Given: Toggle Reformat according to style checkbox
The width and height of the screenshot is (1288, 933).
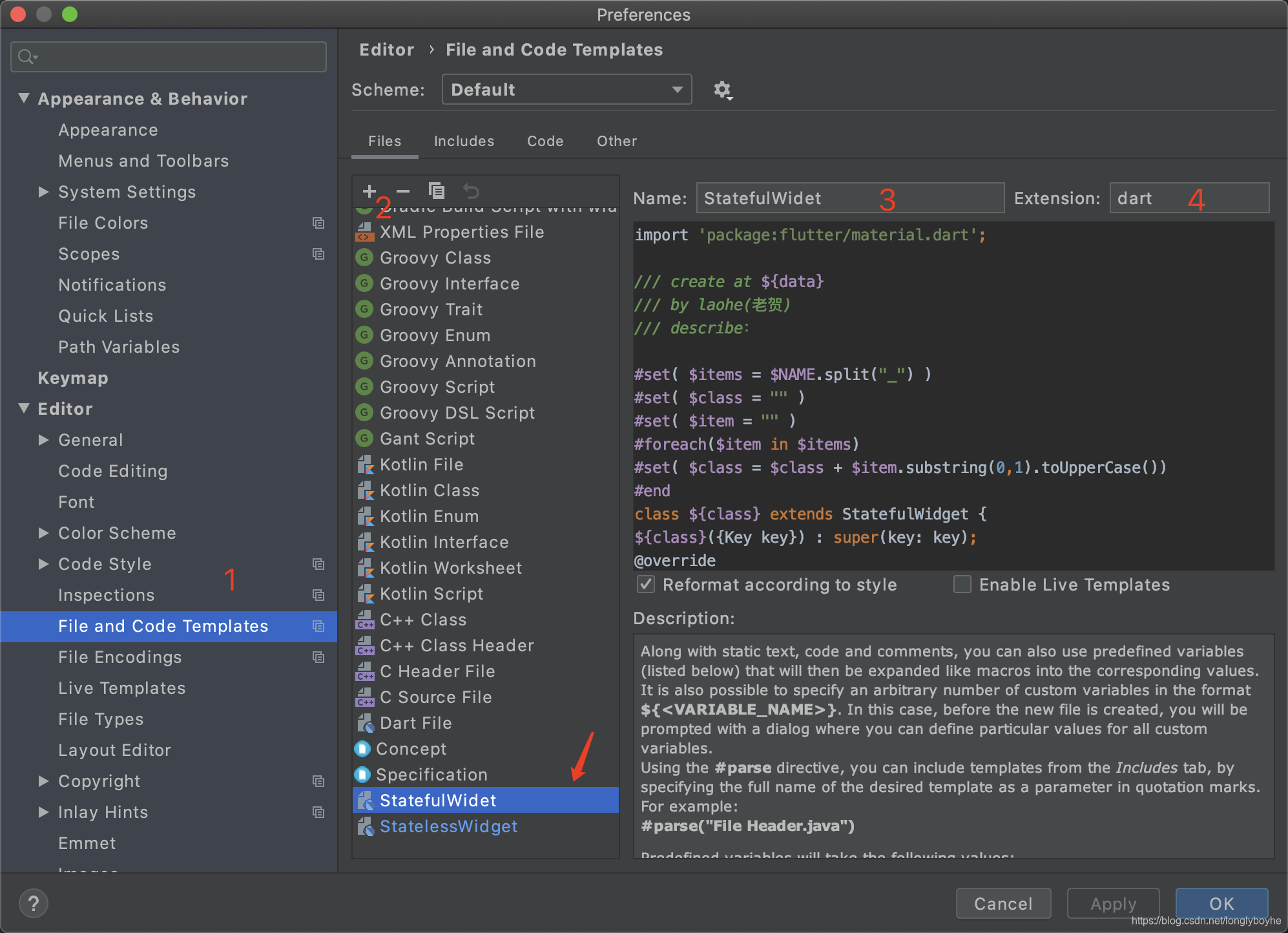Looking at the screenshot, I should pyautogui.click(x=646, y=585).
